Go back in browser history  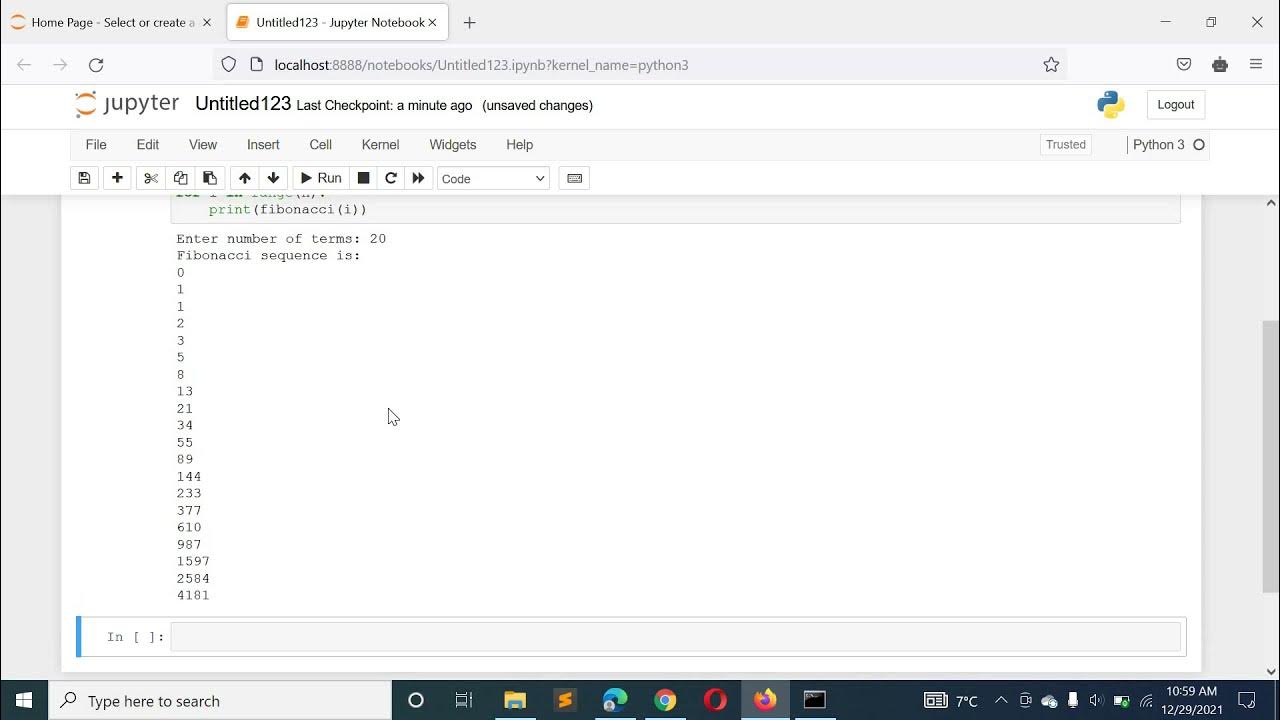point(24,65)
